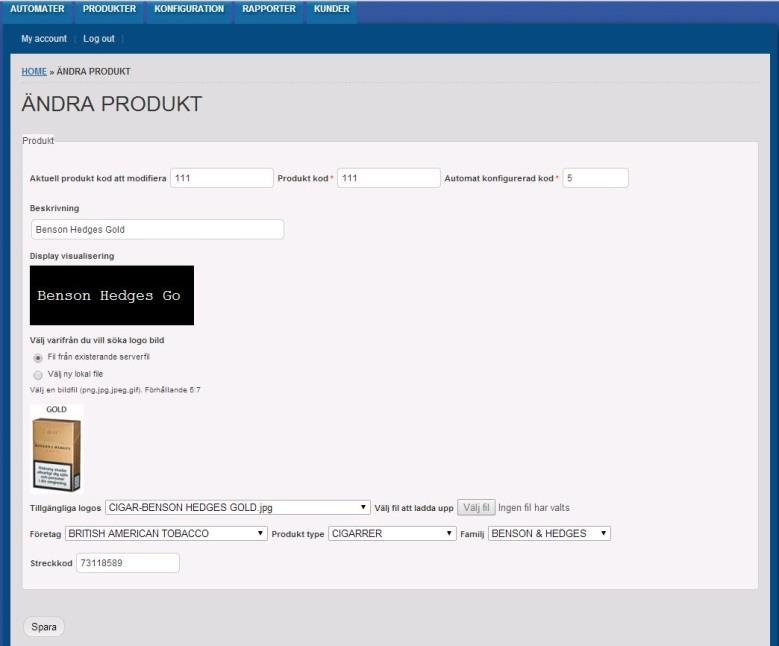Select Fil från existerande serverfil radio
This screenshot has height=646, width=779.
[38, 358]
